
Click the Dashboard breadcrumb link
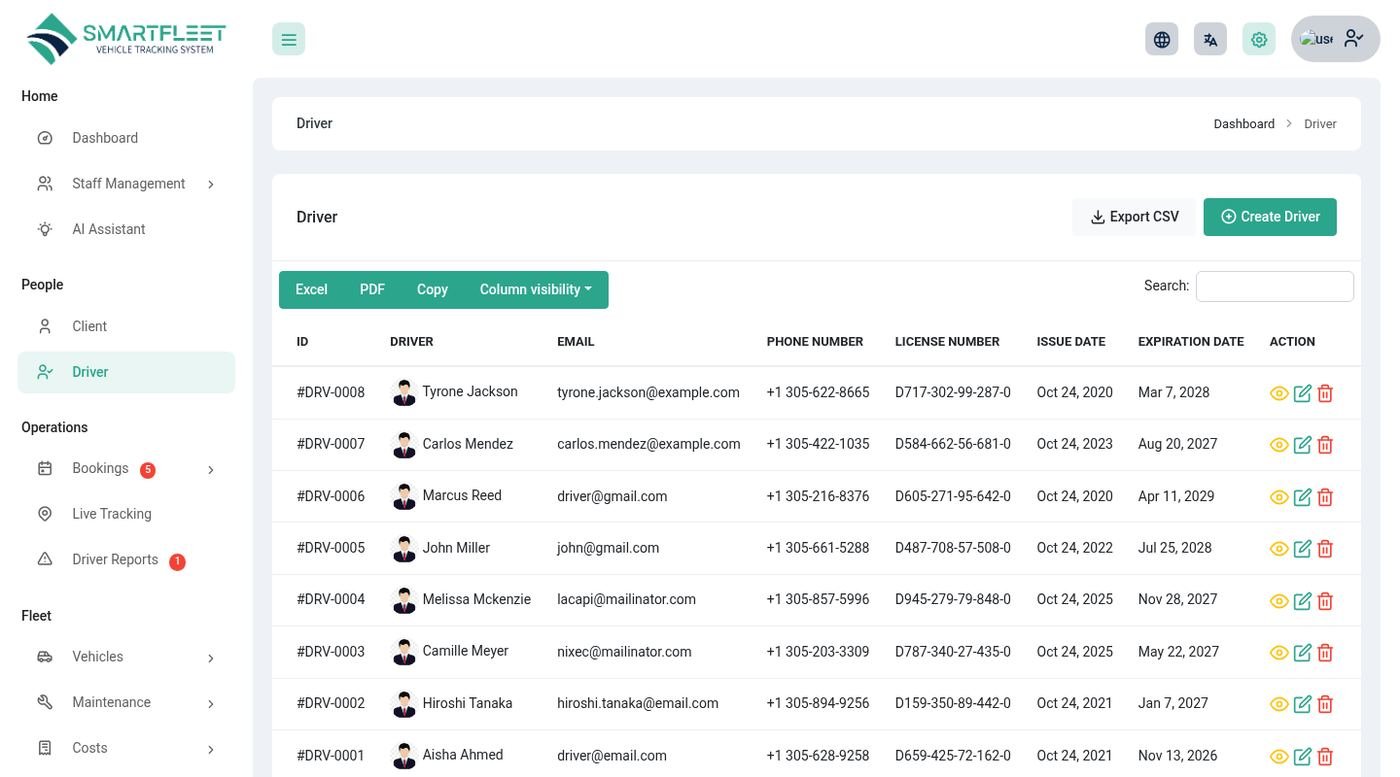pos(1244,124)
